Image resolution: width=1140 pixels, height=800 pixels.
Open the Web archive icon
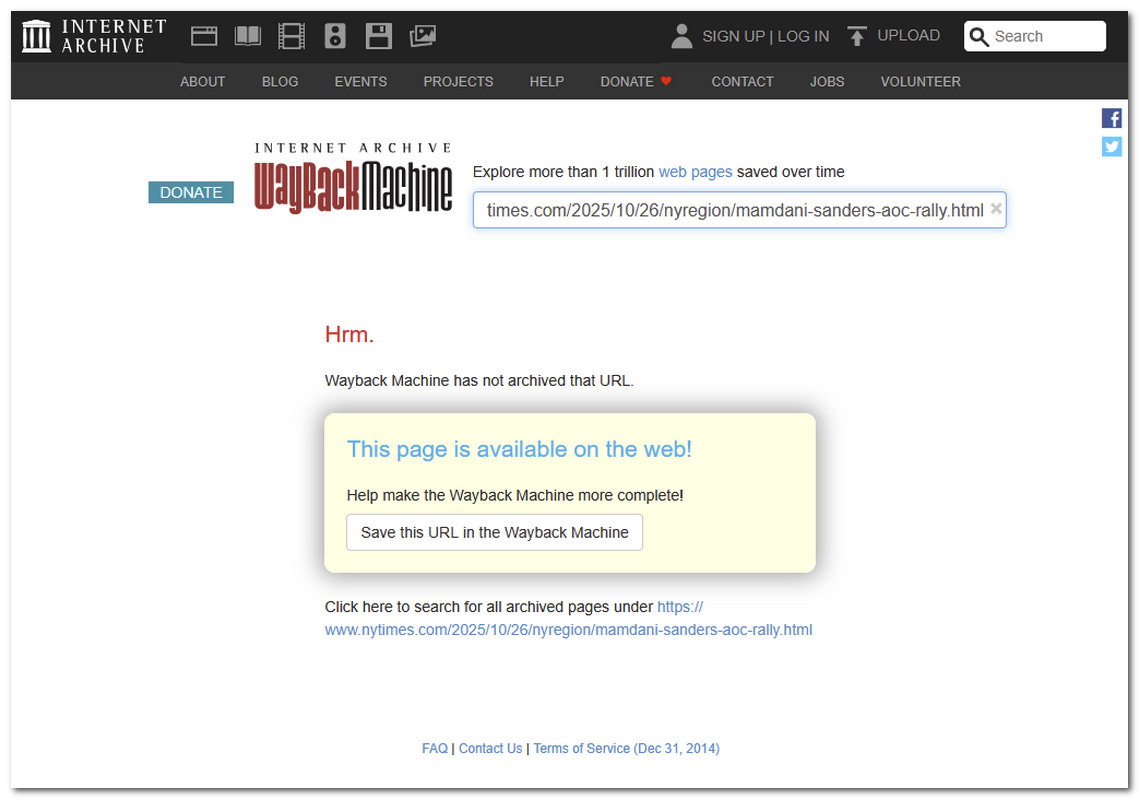click(x=204, y=36)
